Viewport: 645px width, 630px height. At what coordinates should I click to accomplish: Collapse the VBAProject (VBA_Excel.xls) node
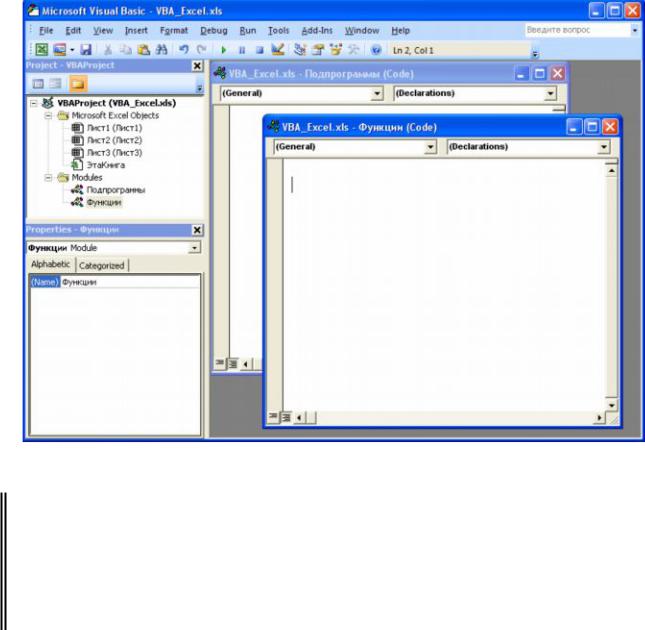(34, 103)
